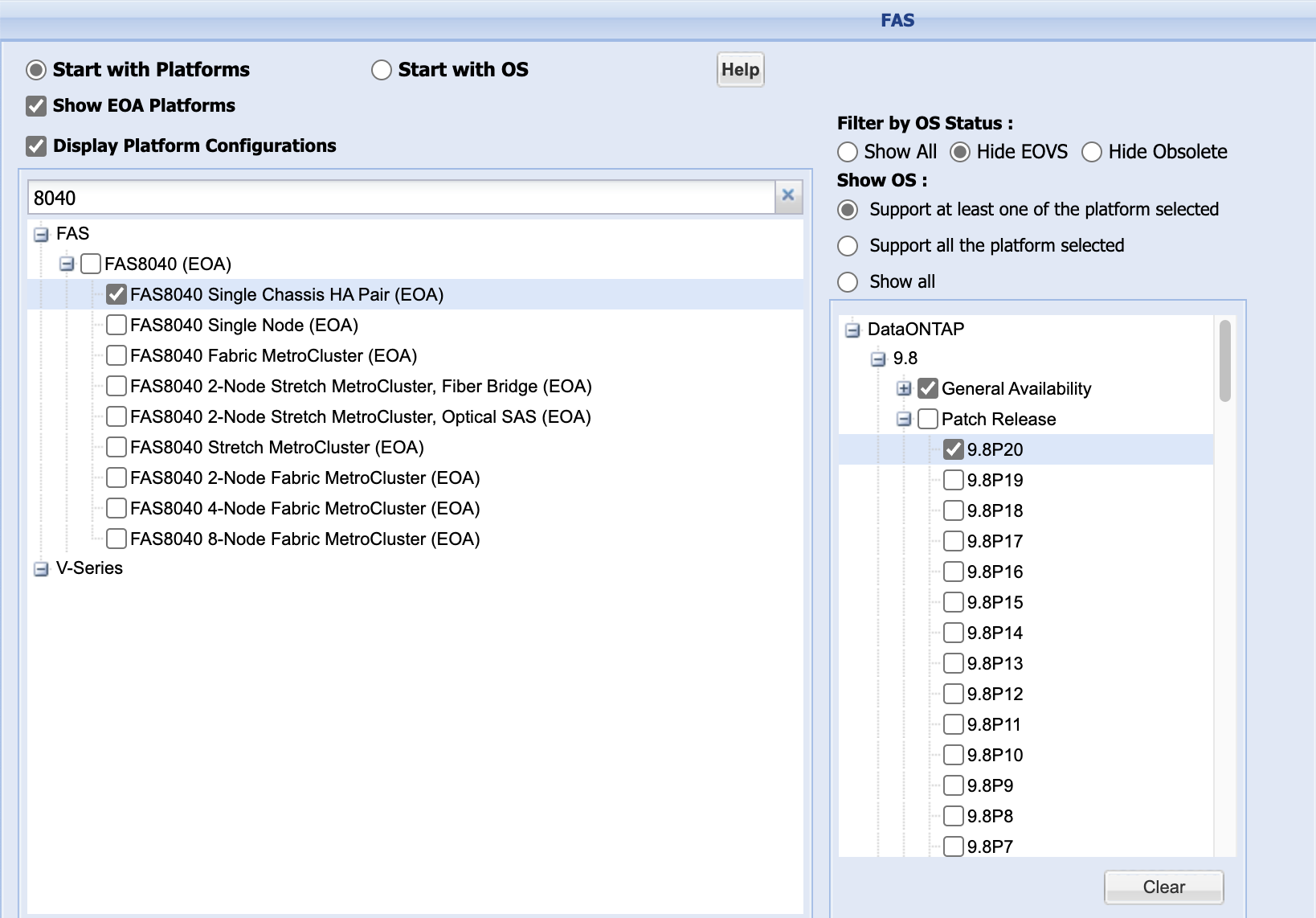The width and height of the screenshot is (1316, 918).
Task: Uncheck Show EOA Platforms checkbox
Action: click(x=36, y=106)
